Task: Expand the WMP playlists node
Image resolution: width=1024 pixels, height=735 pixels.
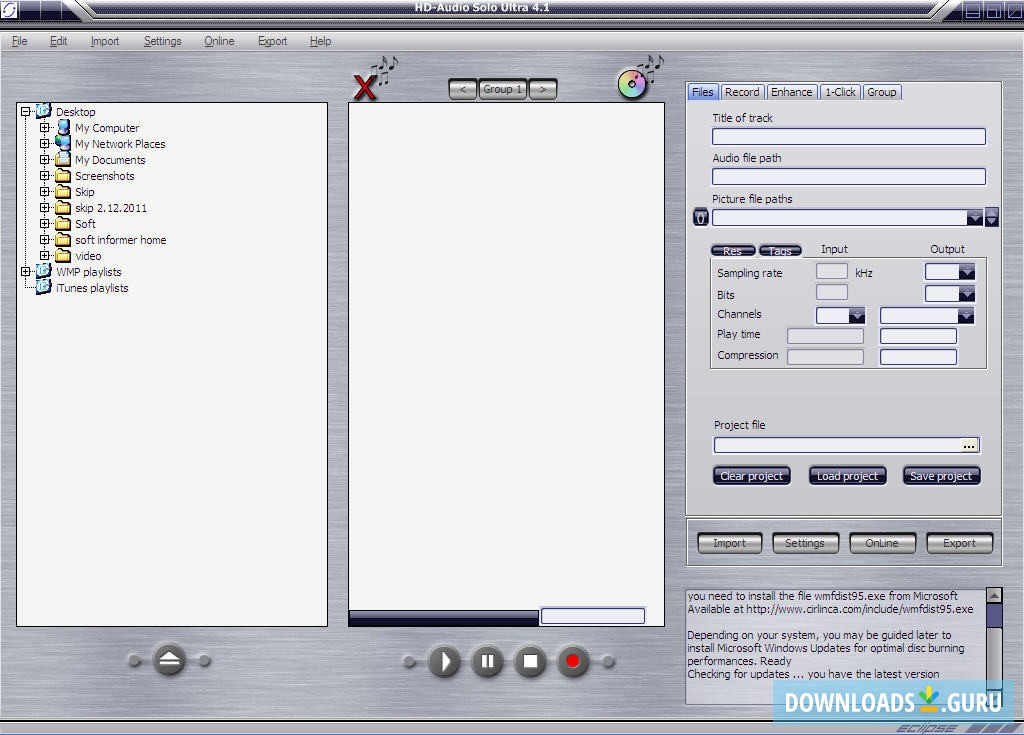Action: (25, 272)
